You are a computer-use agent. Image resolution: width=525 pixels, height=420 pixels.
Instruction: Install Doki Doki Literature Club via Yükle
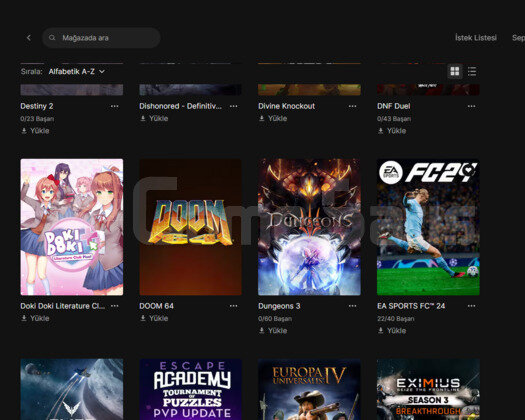(35, 318)
